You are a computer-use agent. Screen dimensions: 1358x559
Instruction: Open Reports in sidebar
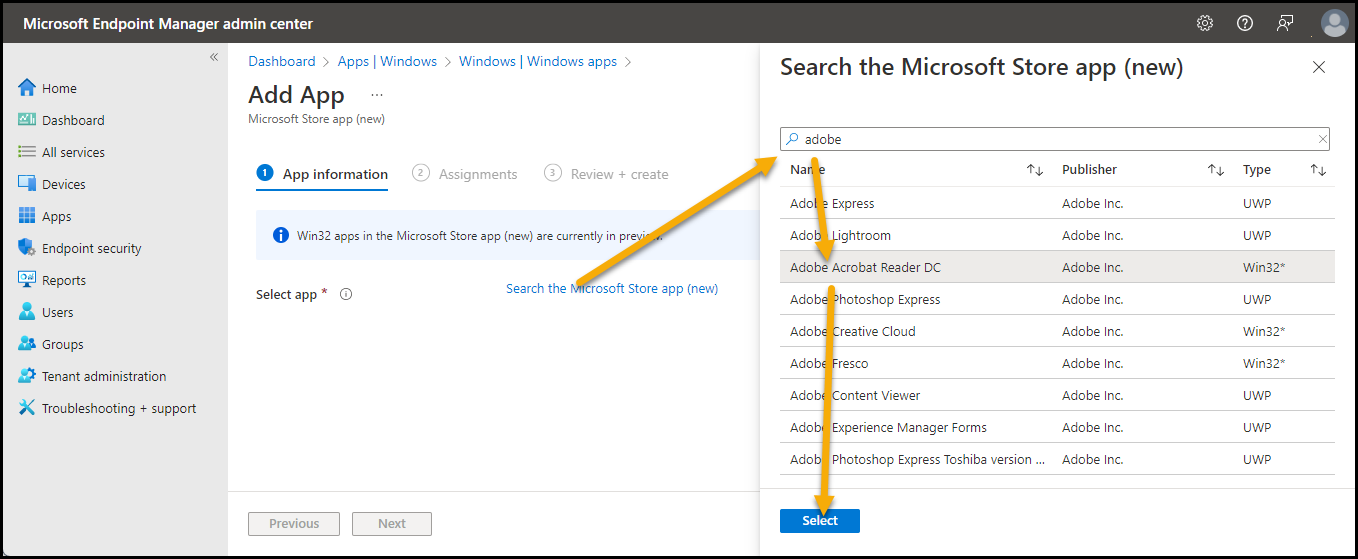click(x=64, y=280)
